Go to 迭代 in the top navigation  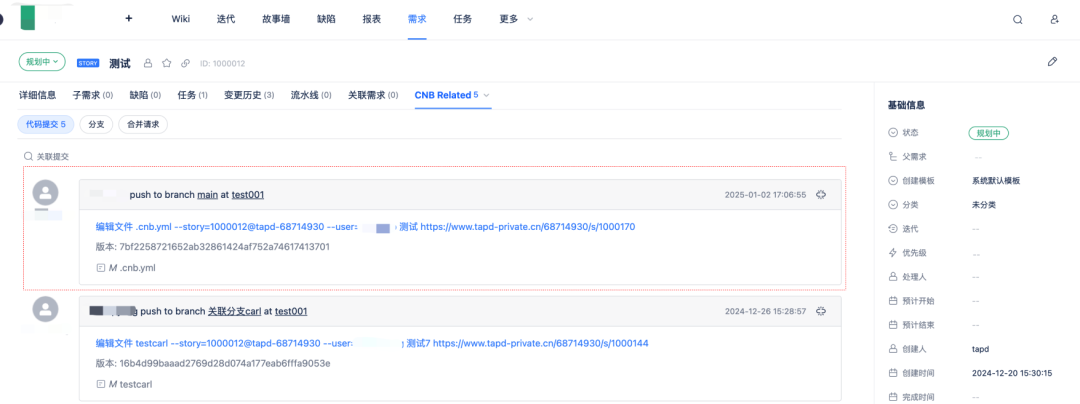(226, 19)
